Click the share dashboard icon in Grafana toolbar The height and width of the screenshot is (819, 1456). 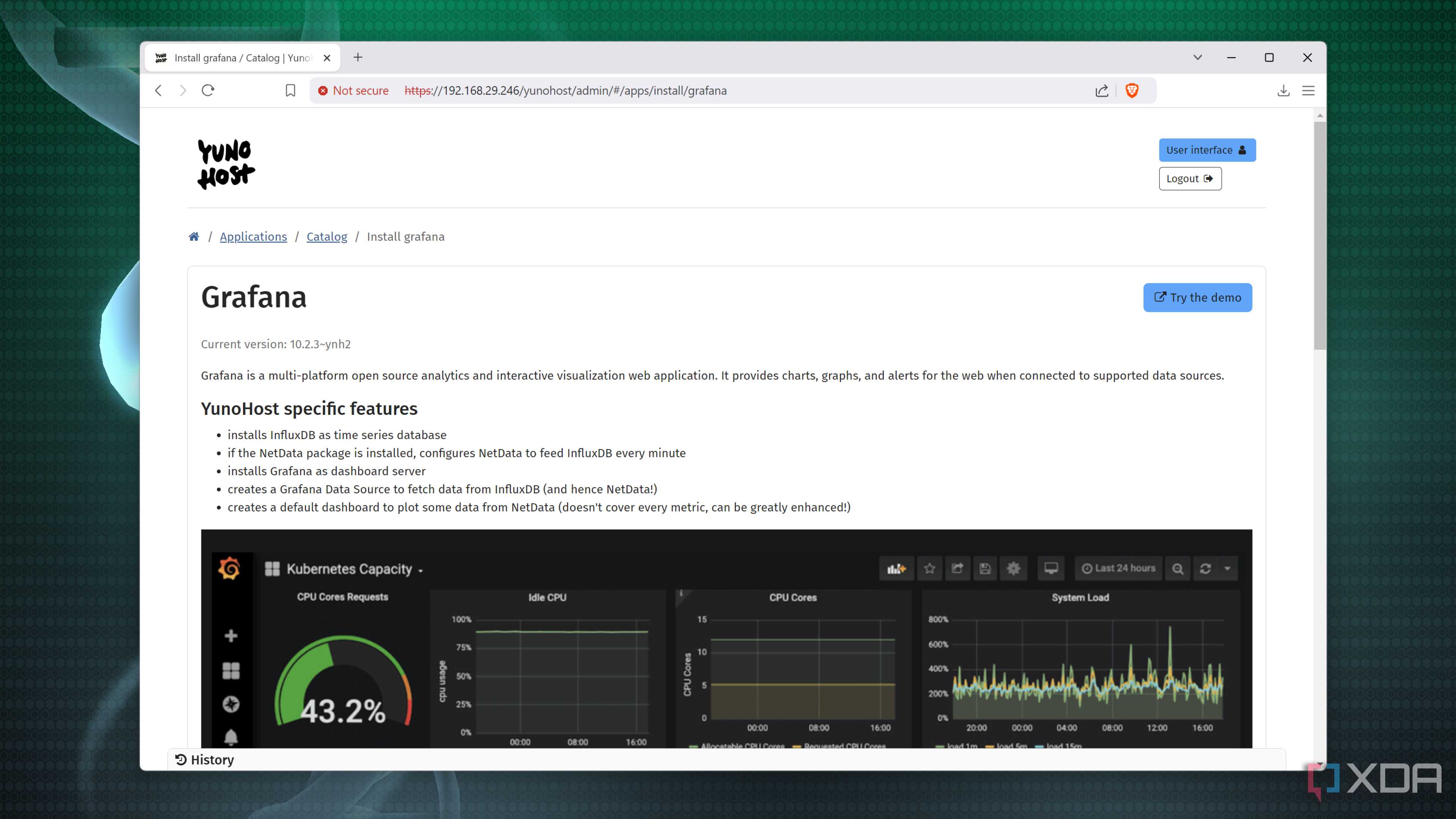(x=957, y=568)
